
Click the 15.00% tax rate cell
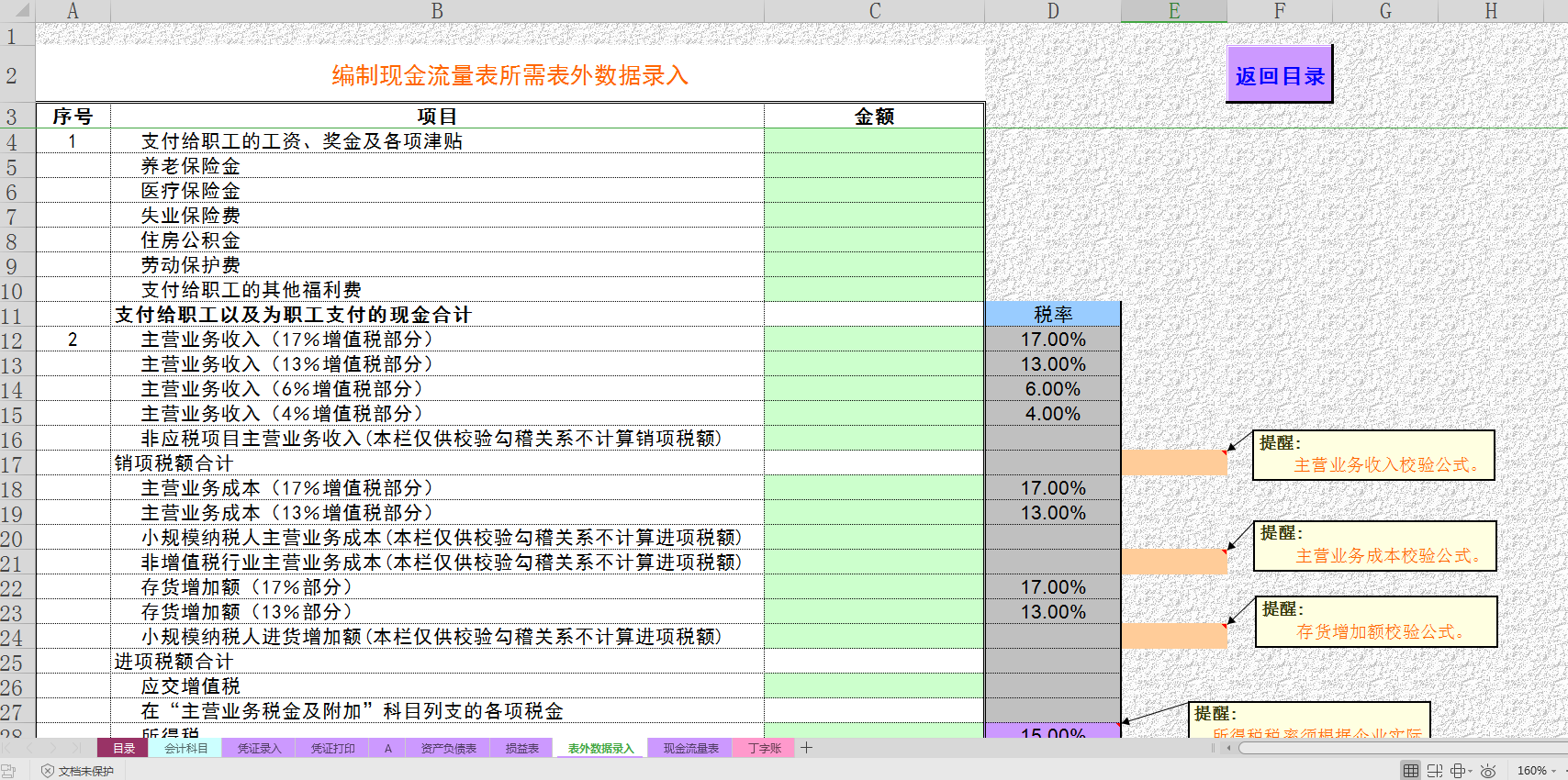(x=1053, y=731)
